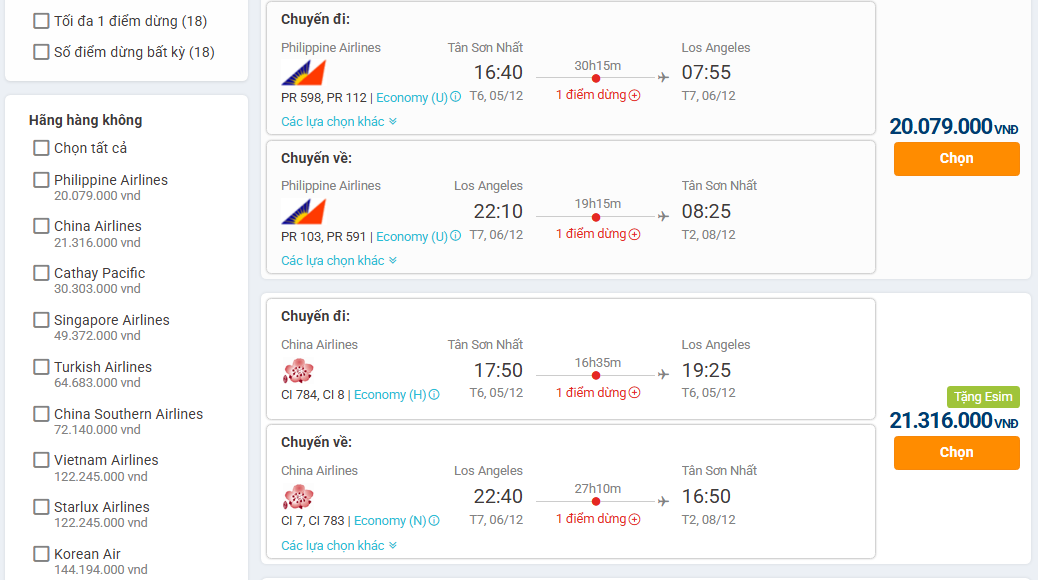Click plus icon on 27h10m stopover
The image size is (1038, 580).
634,519
